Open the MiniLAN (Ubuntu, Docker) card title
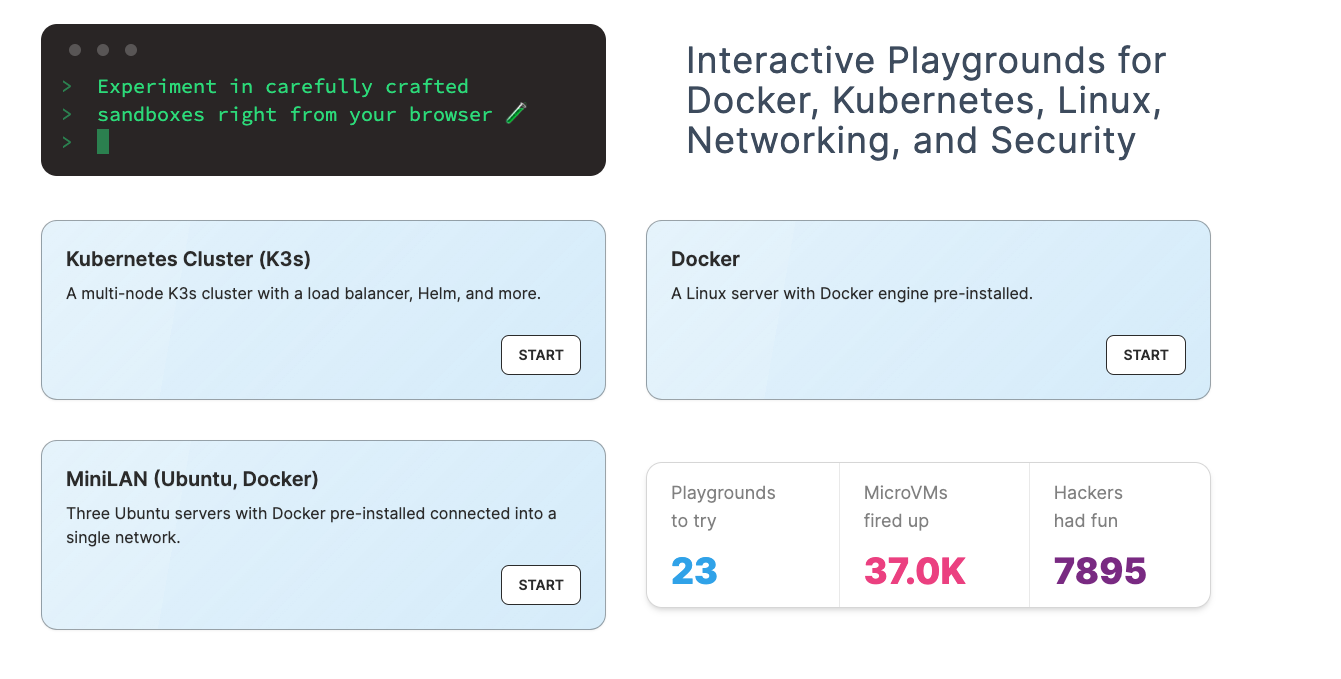This screenshot has width=1341, height=679. [x=192, y=479]
